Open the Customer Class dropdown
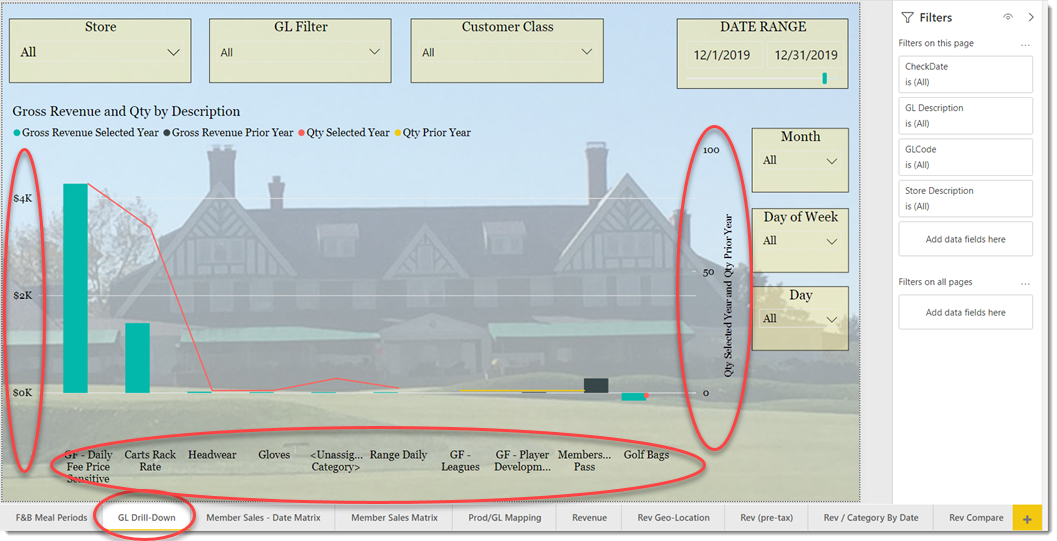Image resolution: width=1057 pixels, height=541 pixels. point(587,52)
